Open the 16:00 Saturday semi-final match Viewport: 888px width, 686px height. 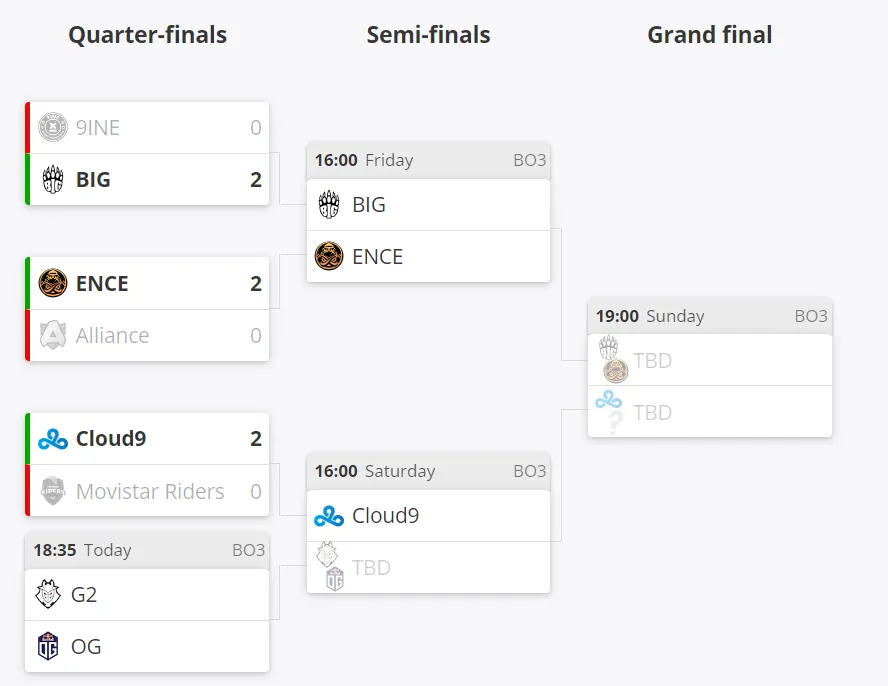(x=428, y=471)
